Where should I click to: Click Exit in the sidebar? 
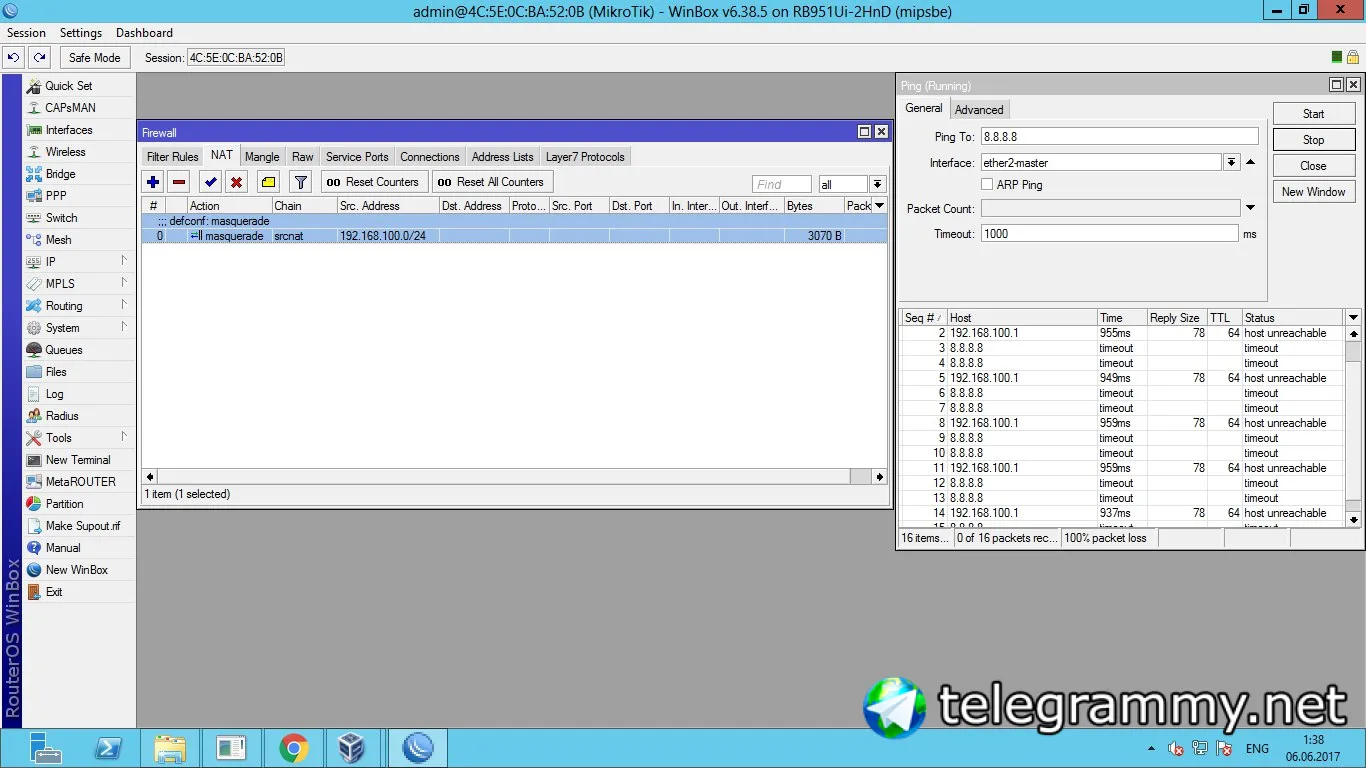click(x=54, y=592)
